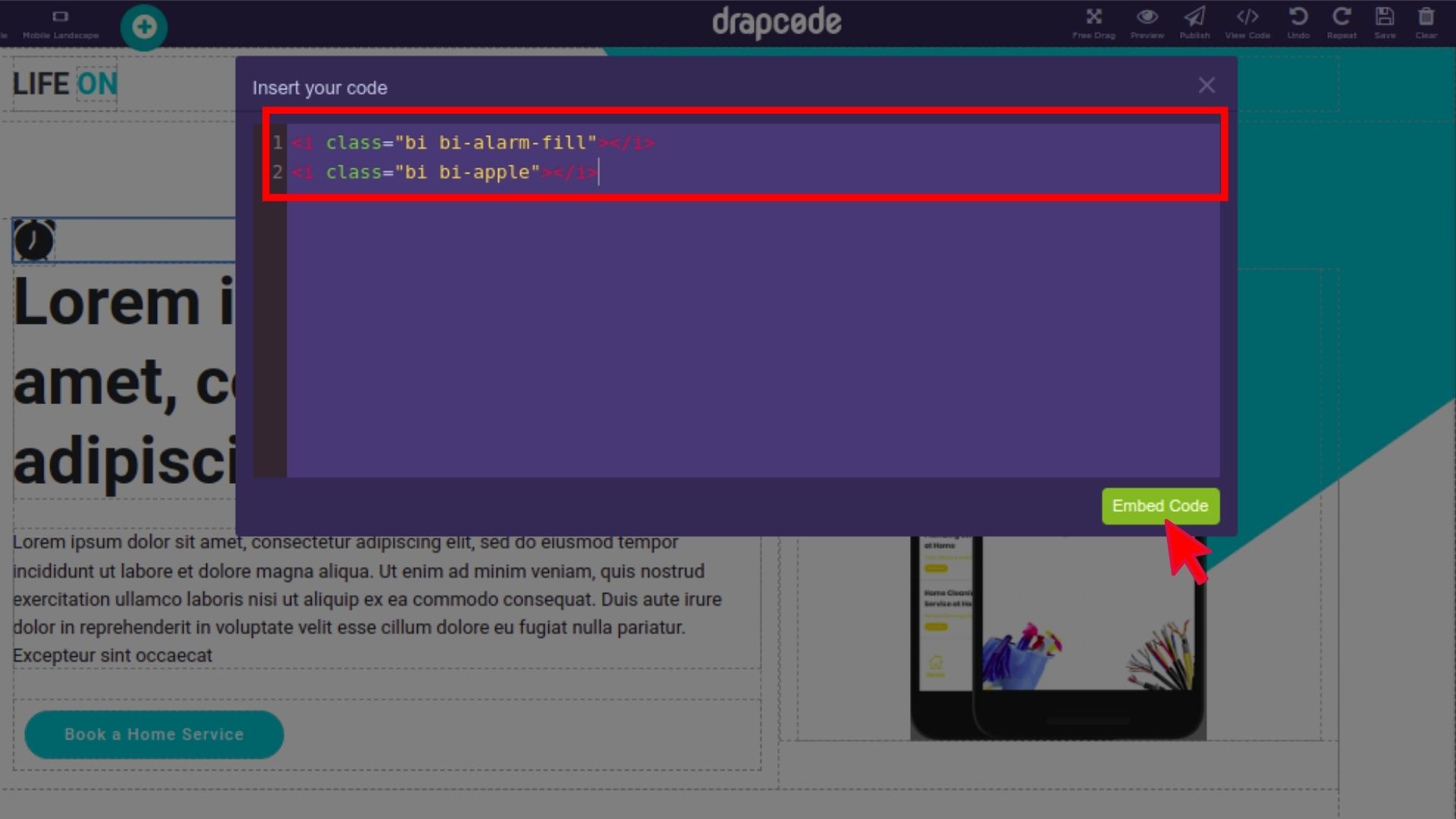The height and width of the screenshot is (819, 1456).
Task: Expand the Insert your code header
Action: click(319, 87)
